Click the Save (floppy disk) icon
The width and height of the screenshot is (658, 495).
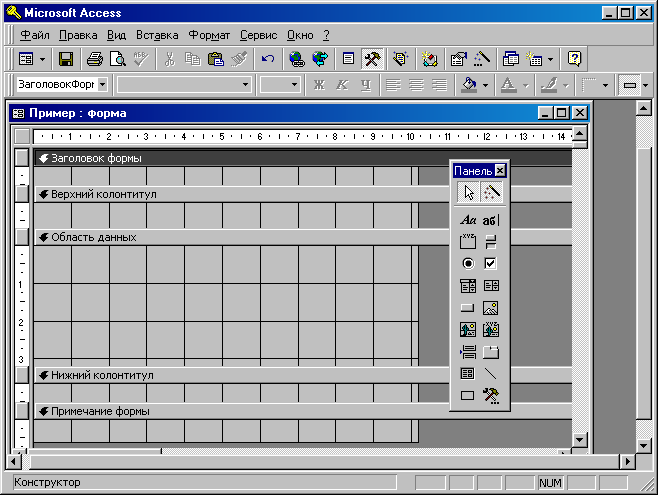(66, 59)
